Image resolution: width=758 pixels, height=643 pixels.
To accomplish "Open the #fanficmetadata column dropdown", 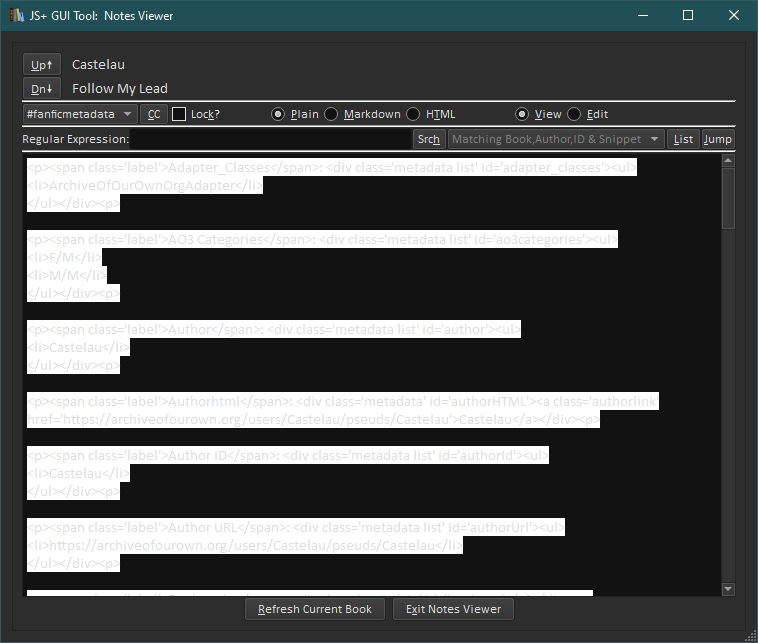I will click(80, 114).
